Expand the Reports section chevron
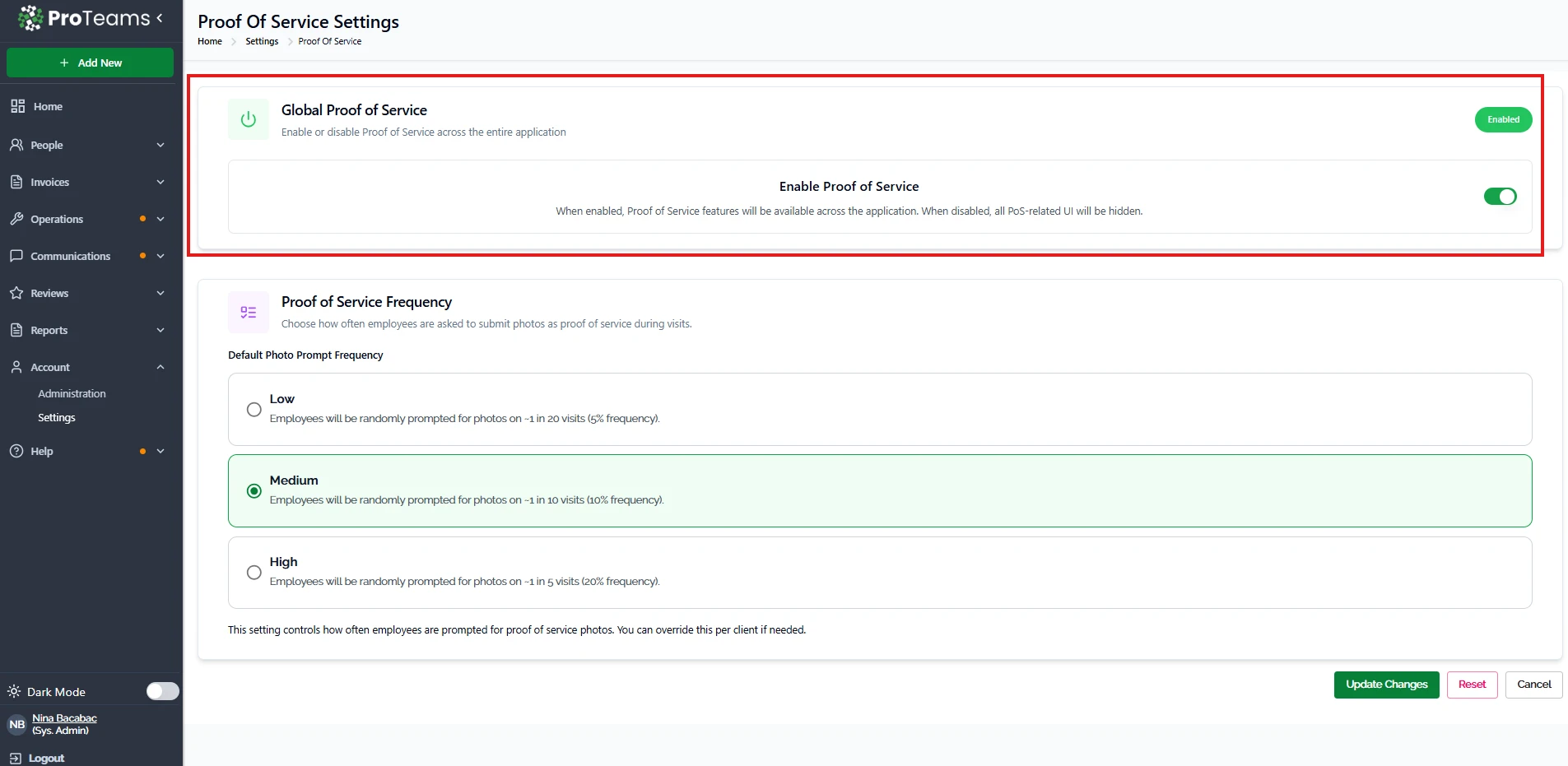This screenshot has width=1568, height=766. (161, 330)
